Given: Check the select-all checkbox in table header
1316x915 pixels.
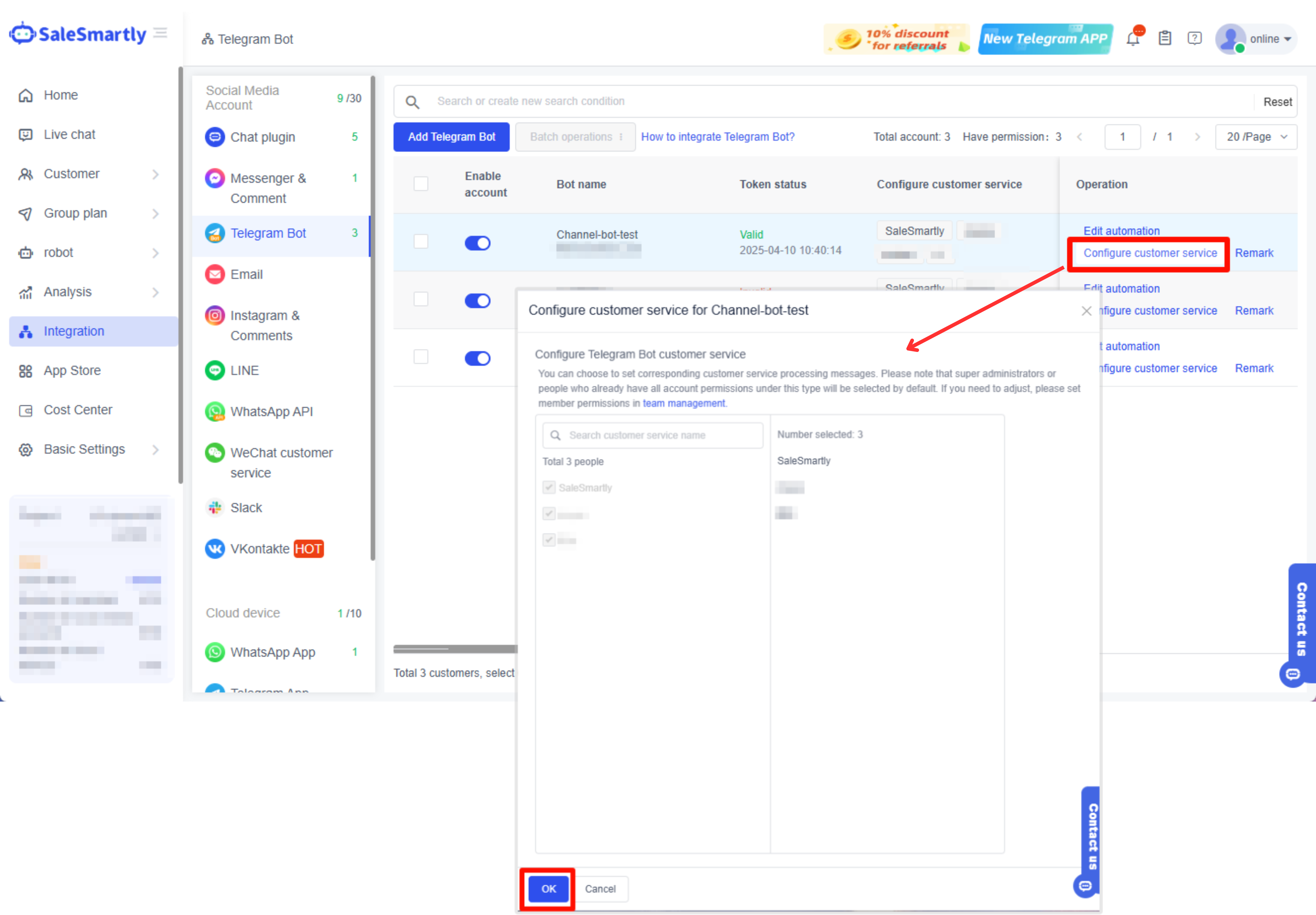Looking at the screenshot, I should point(421,184).
